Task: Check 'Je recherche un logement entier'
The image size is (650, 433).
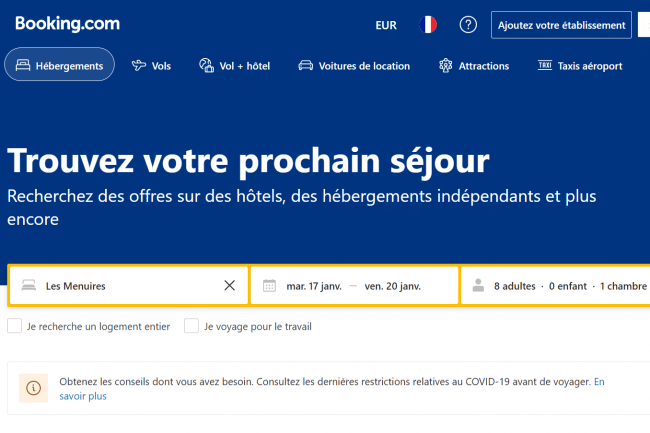Action: click(x=15, y=326)
